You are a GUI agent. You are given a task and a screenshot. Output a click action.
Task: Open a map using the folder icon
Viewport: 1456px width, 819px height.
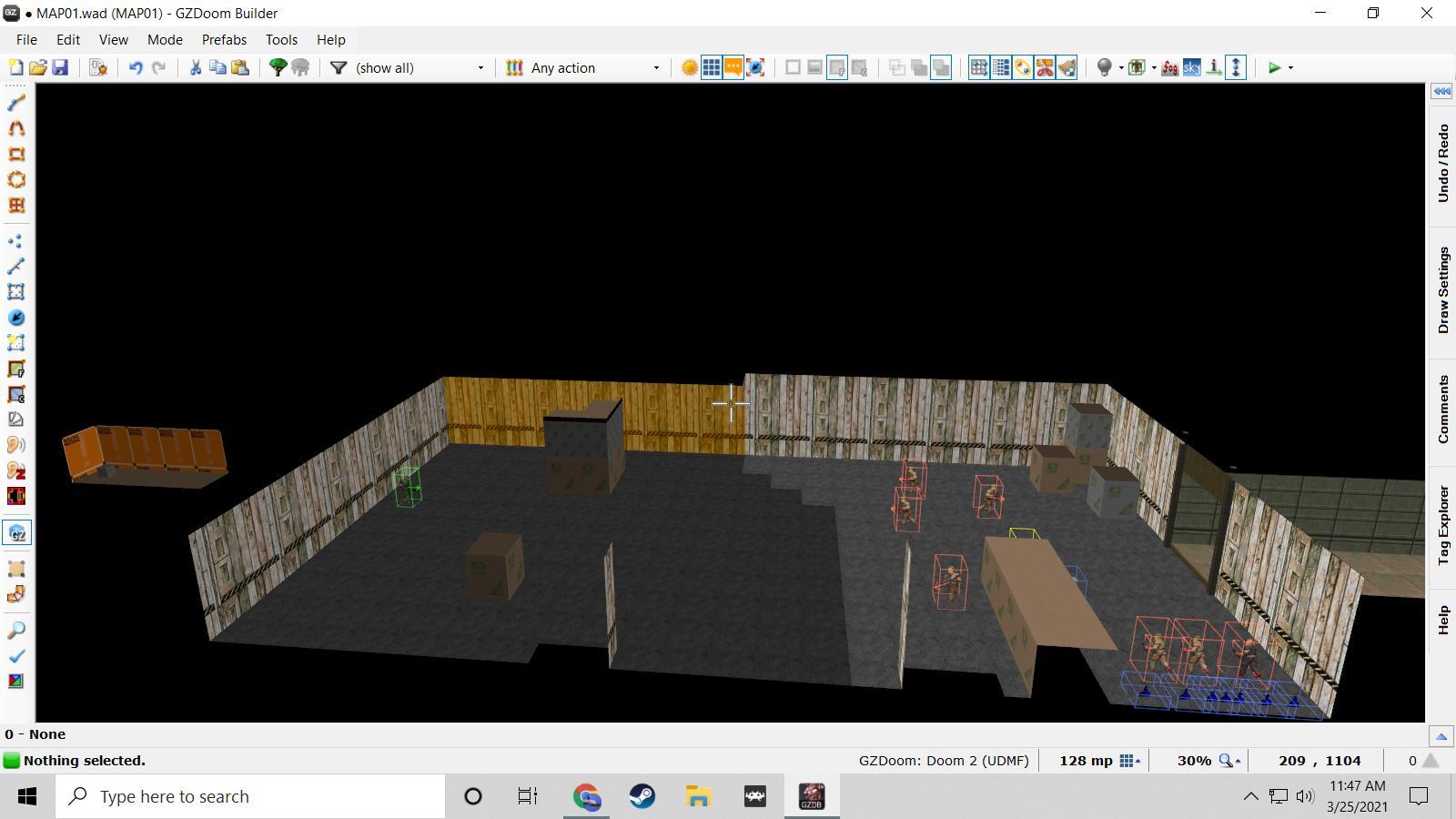37,67
